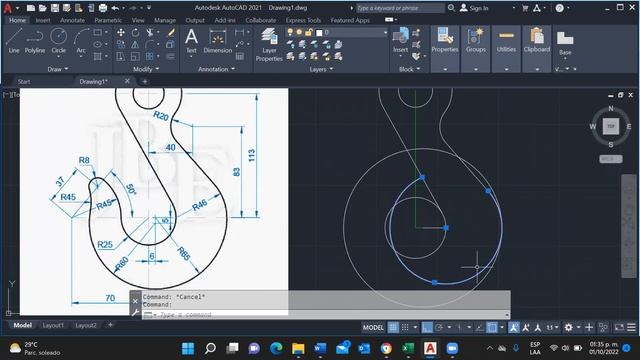Select the Ellipse tool in Draw panel
The image size is (640, 360).
98,44
